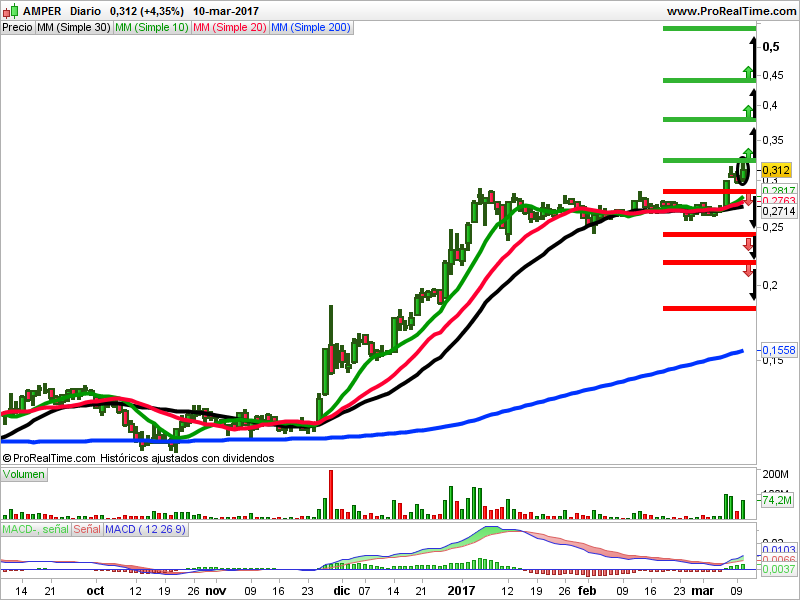Select the MM (Simple 200) indicator label
Viewport: 800px width, 600px height.
coord(311,27)
